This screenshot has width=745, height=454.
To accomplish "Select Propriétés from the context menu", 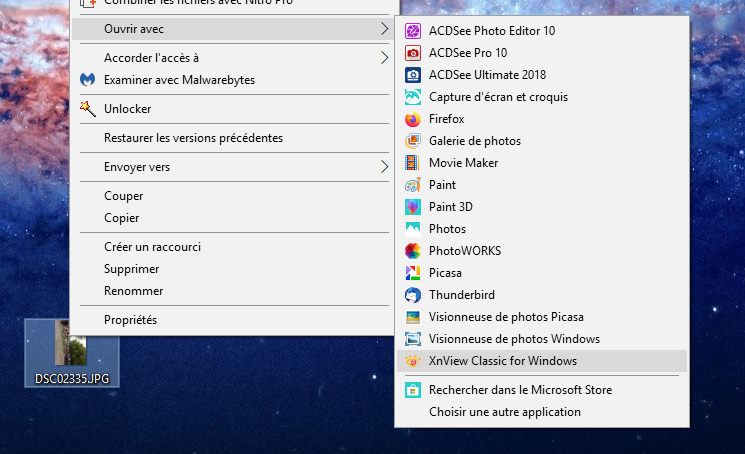I will pos(130,320).
